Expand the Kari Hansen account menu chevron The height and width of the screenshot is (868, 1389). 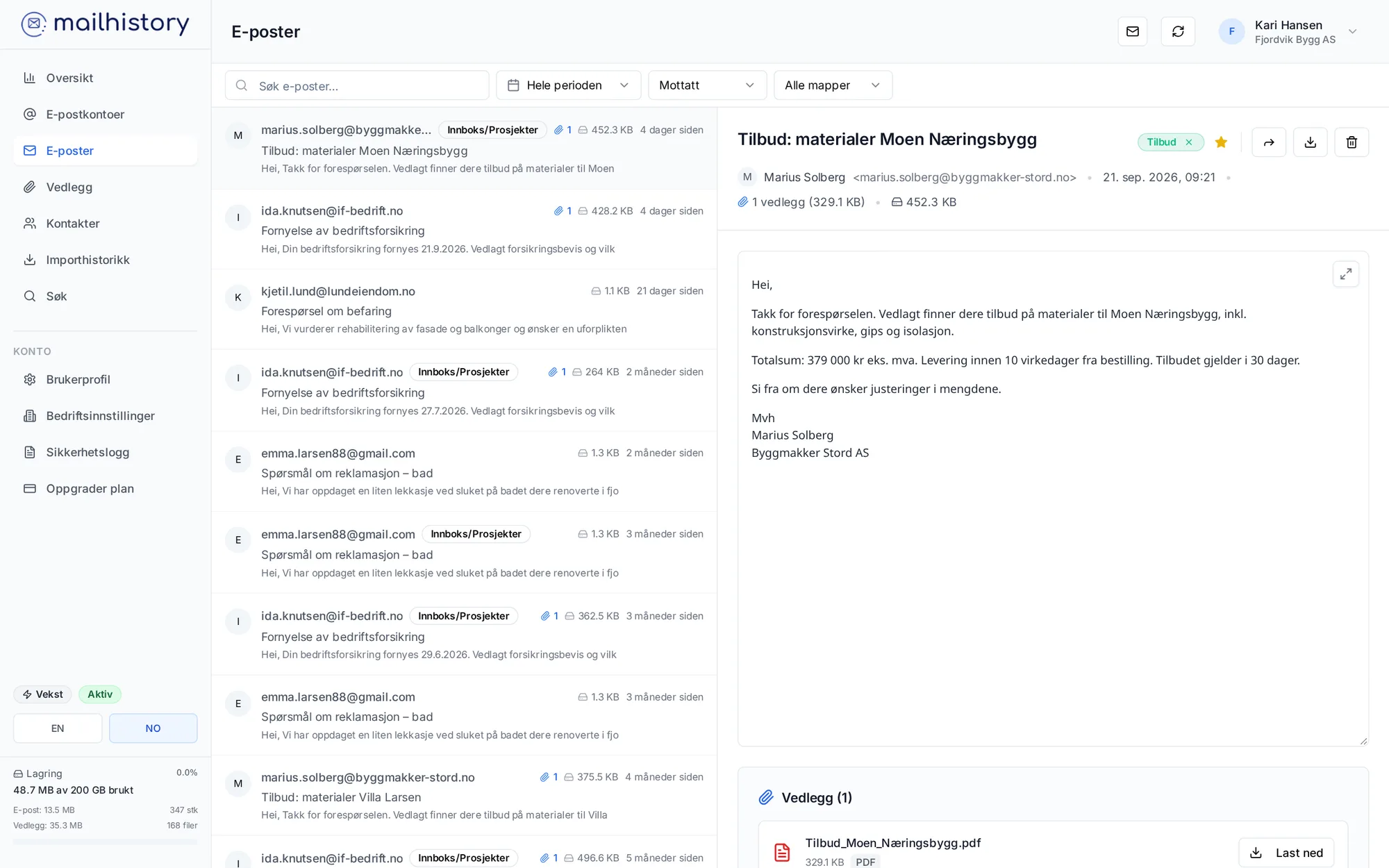1352,31
